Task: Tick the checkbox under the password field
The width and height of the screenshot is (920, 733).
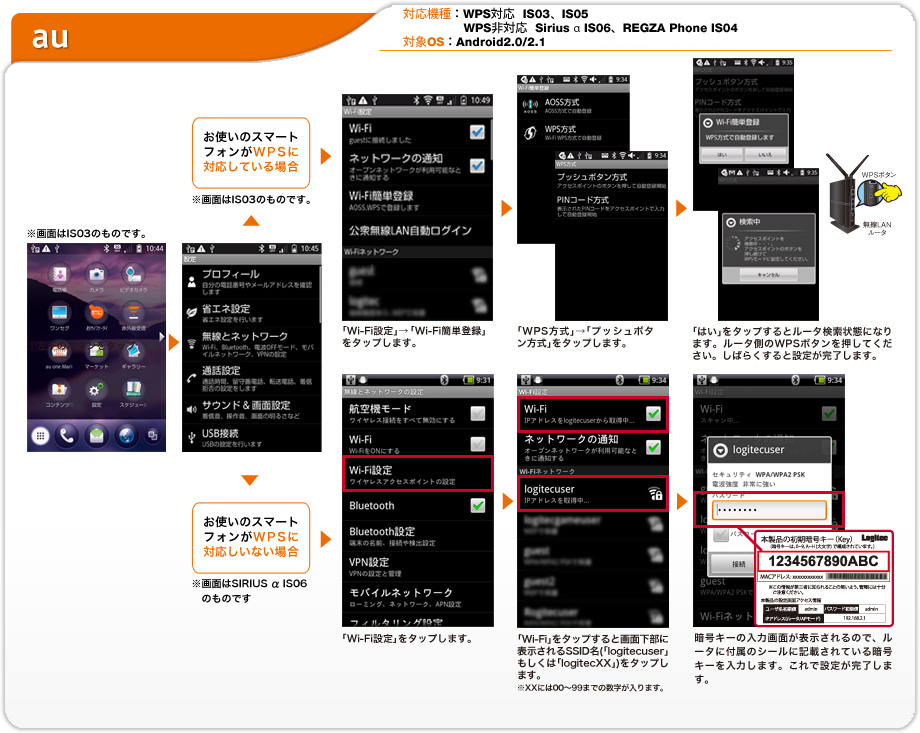Action: point(720,535)
